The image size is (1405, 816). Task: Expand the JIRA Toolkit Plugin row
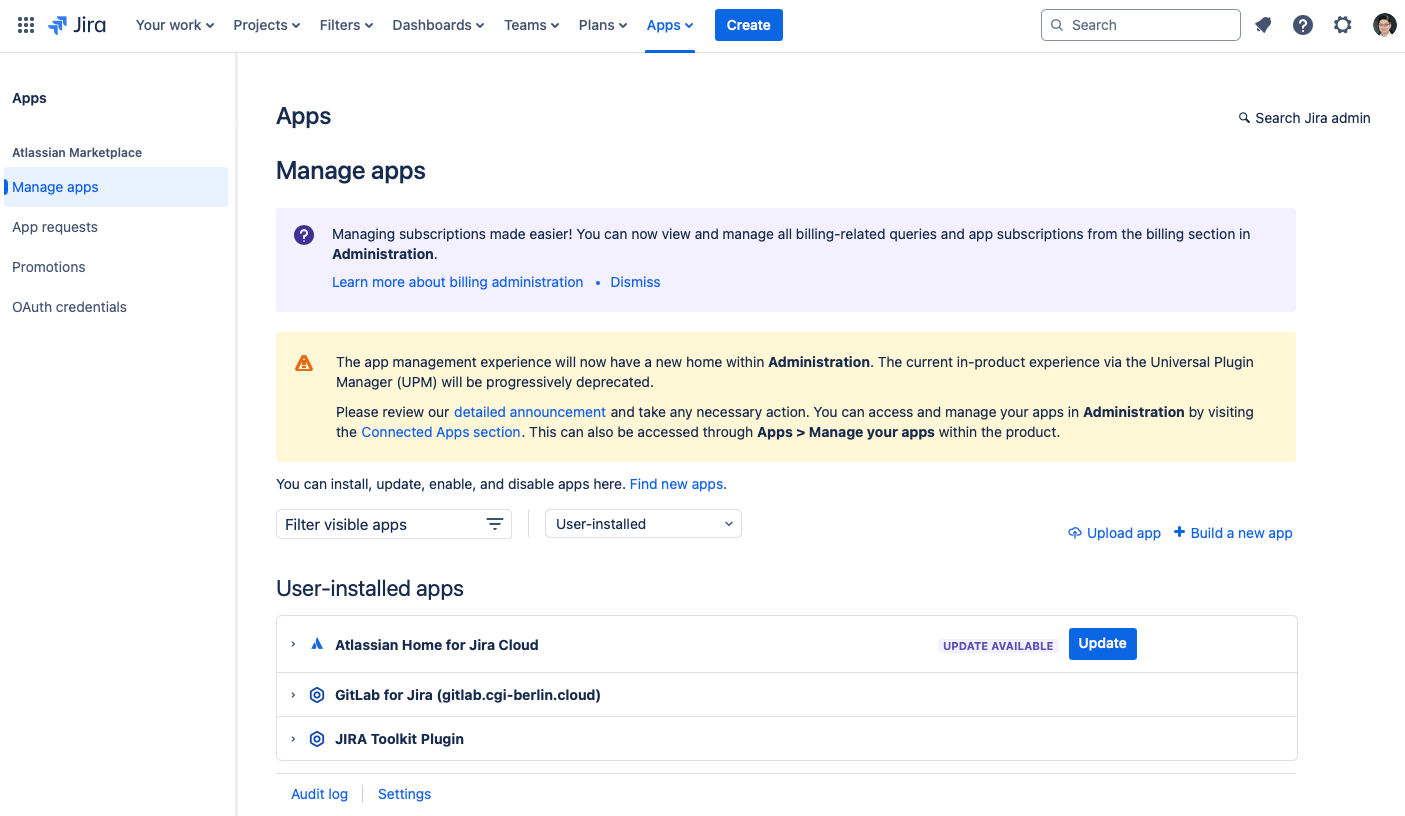click(x=293, y=739)
